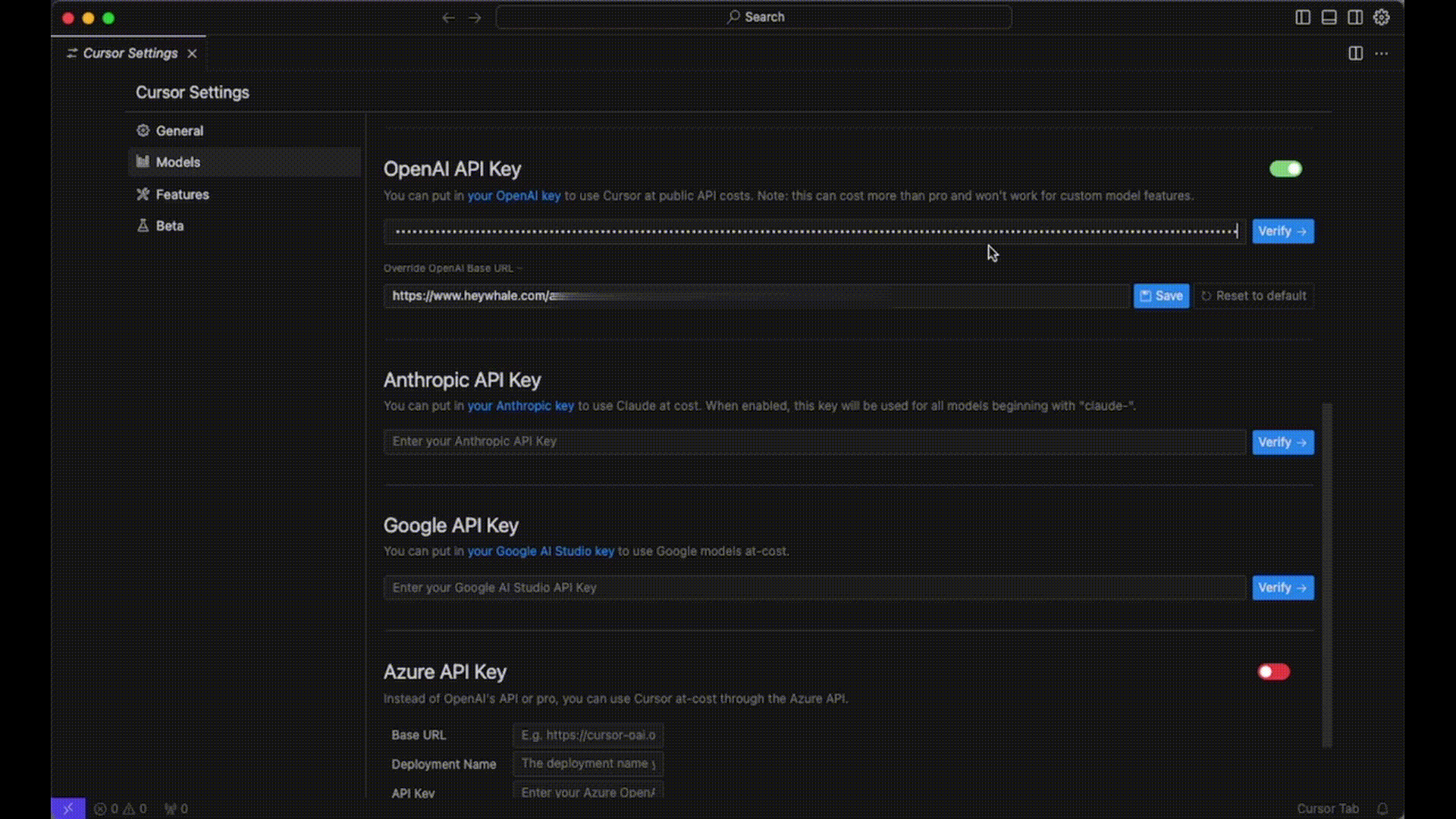This screenshot has height=819, width=1456.
Task: Close the Cursor Settings tab
Action: pyautogui.click(x=192, y=53)
